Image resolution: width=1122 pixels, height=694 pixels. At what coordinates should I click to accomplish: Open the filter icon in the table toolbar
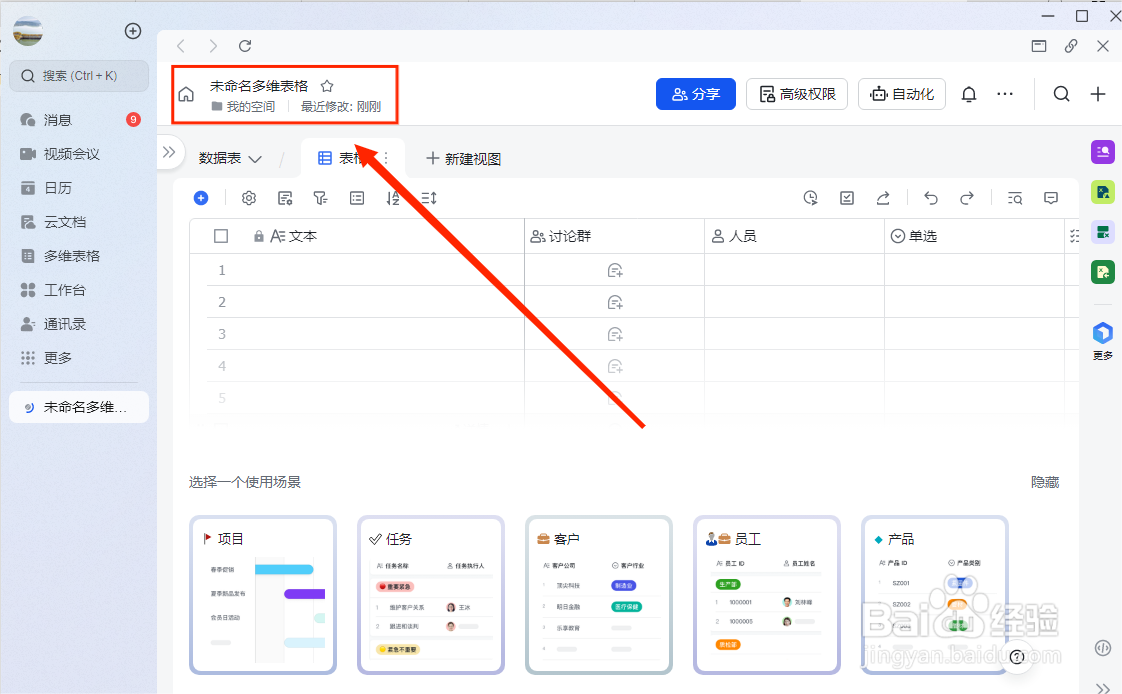tap(320, 198)
